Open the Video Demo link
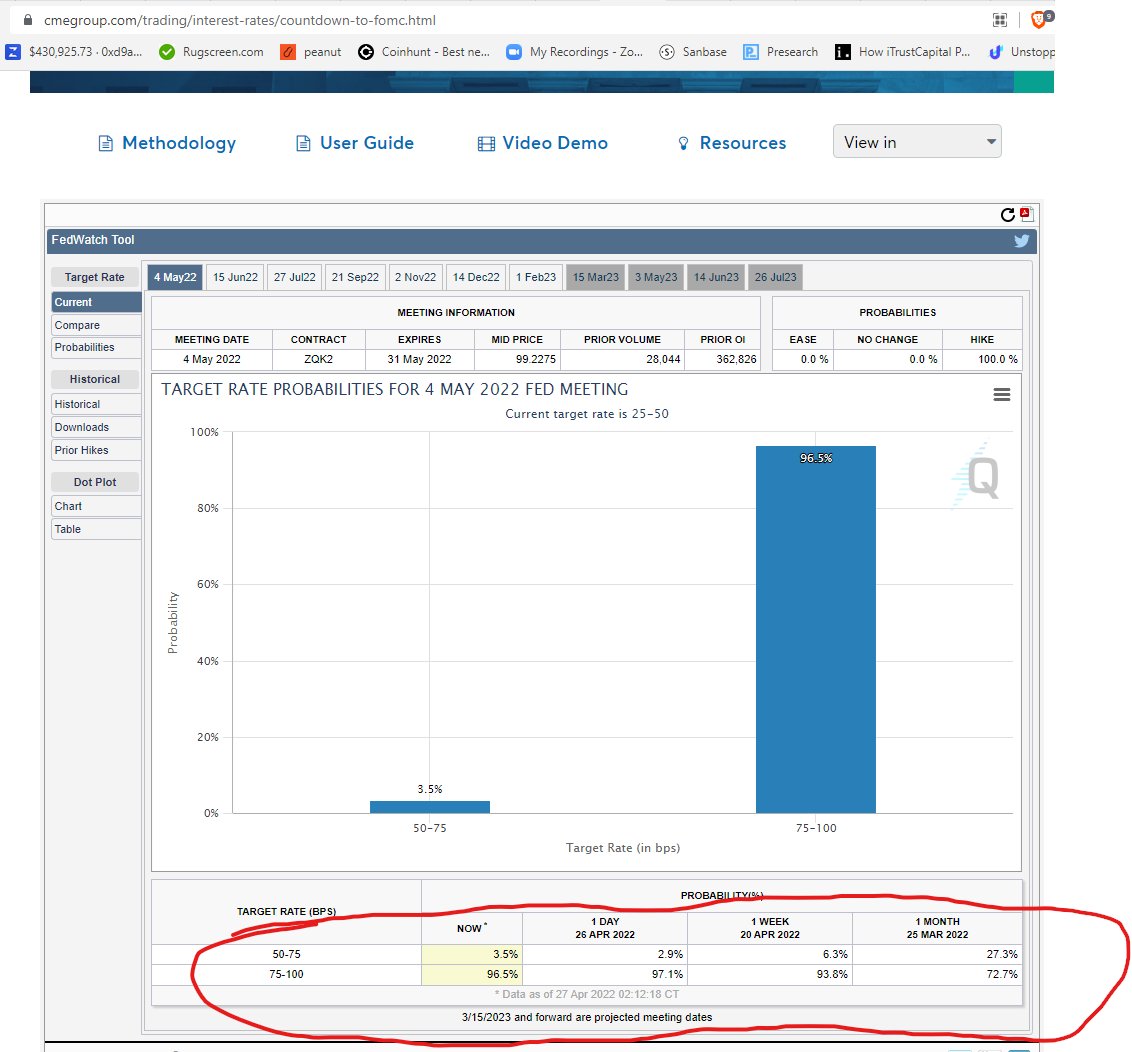 coord(543,143)
